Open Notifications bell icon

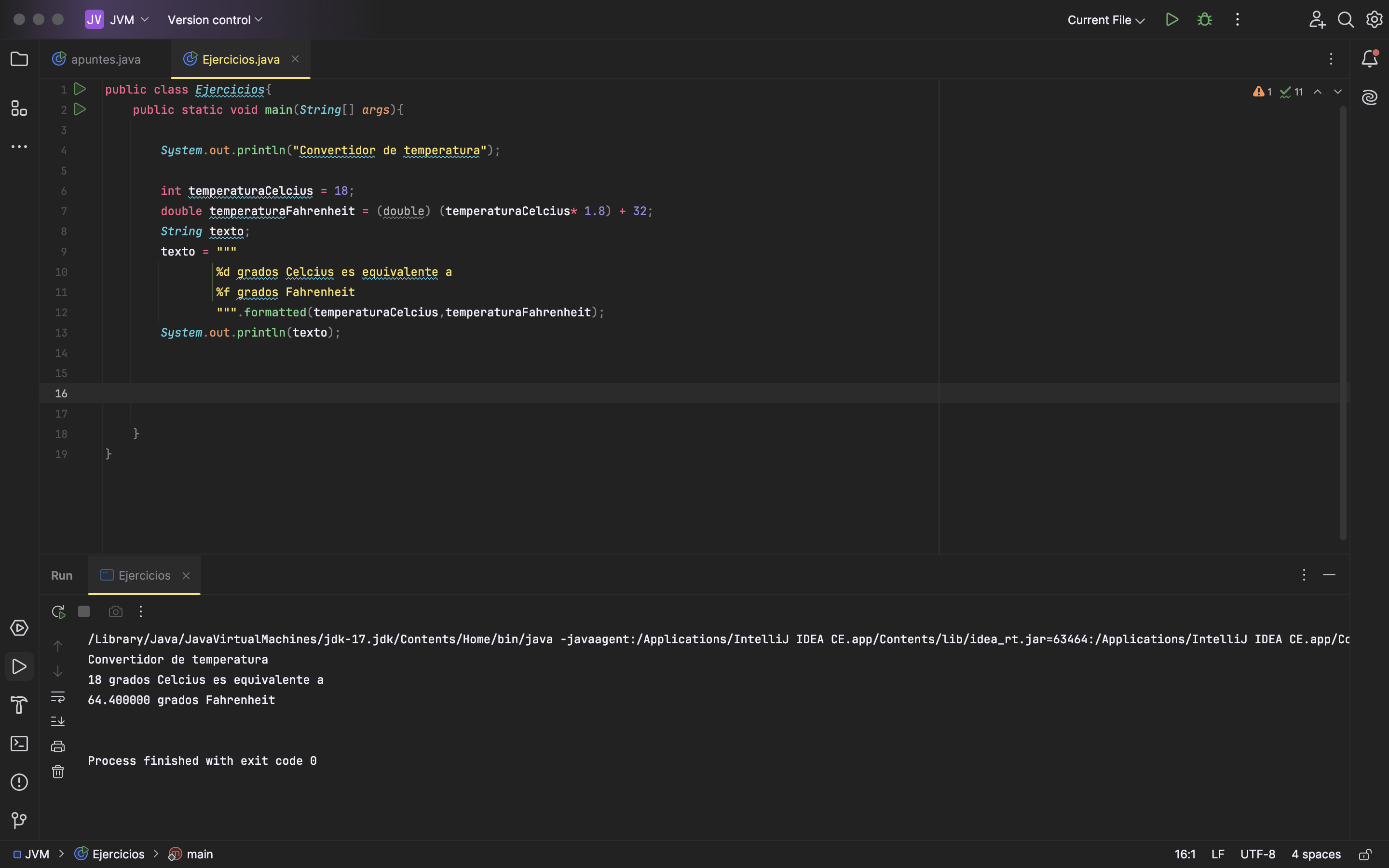pos(1370,58)
